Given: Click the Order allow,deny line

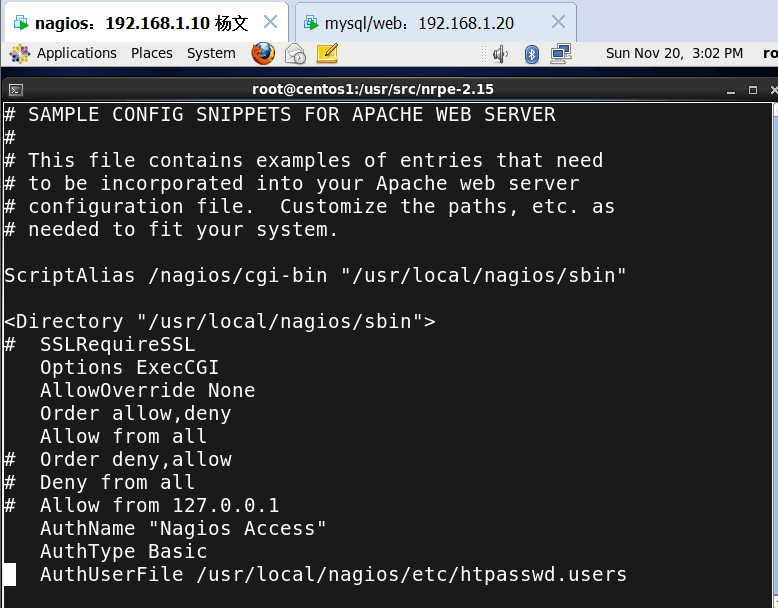Looking at the screenshot, I should tap(135, 413).
